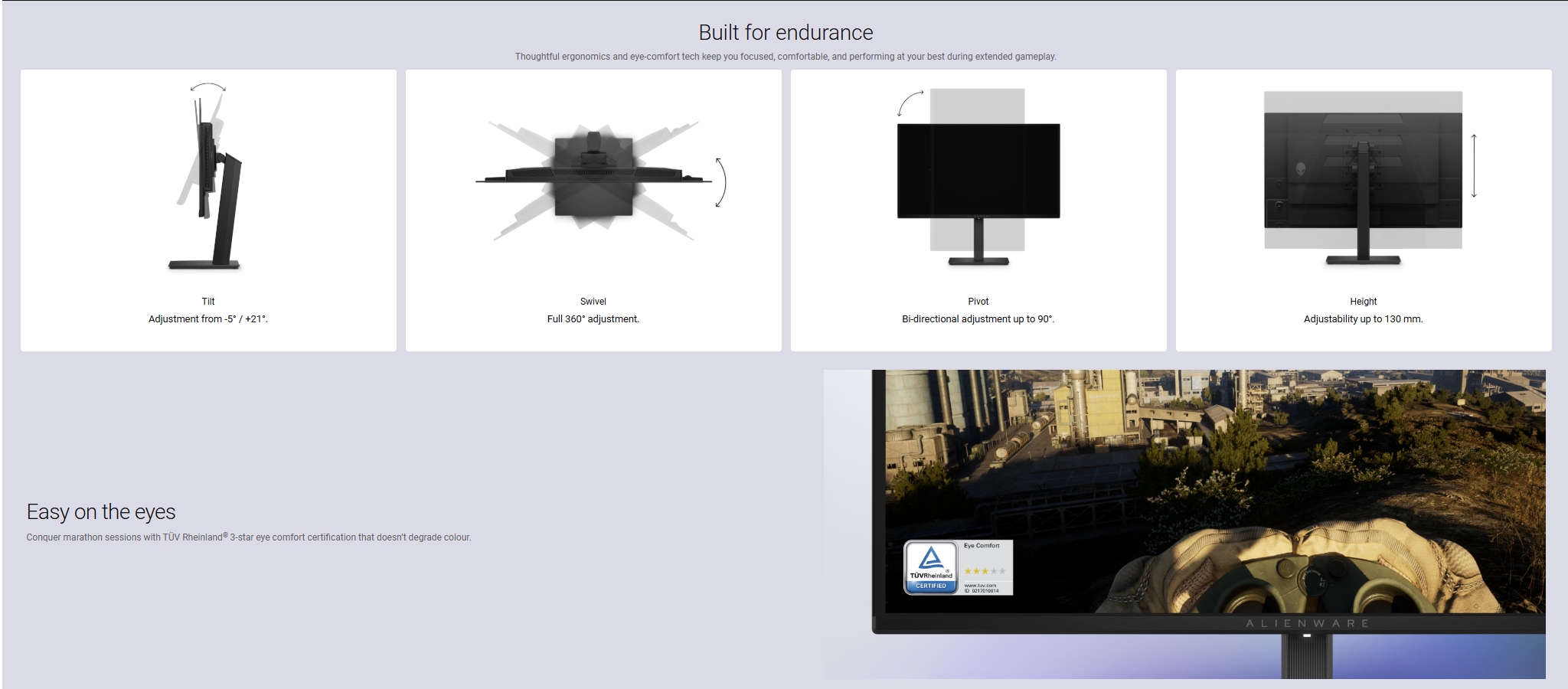The width and height of the screenshot is (1568, 689).
Task: Click the Alienware gaming monitor scene image
Action: click(1184, 524)
